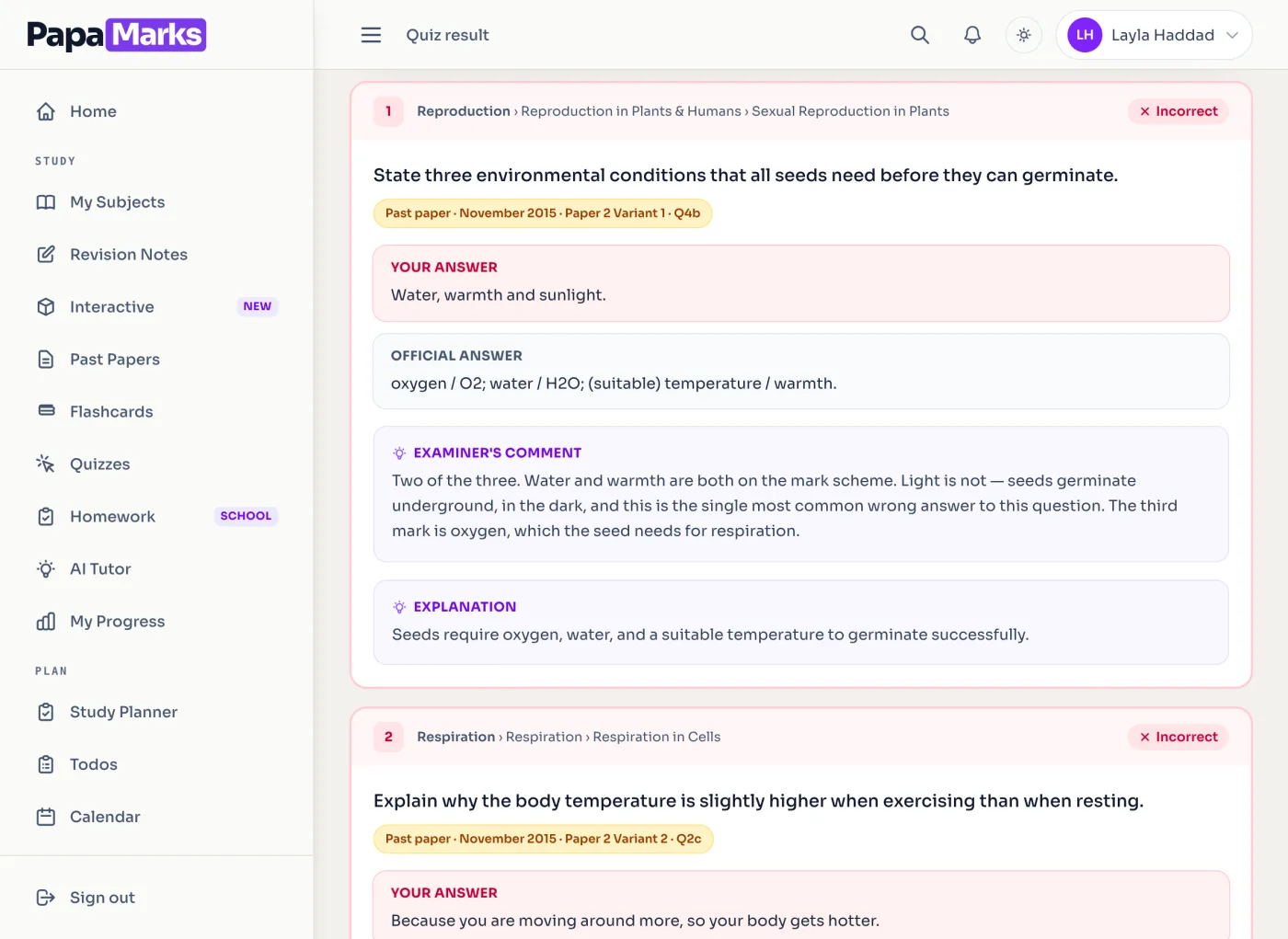Click the Examiner's Comment lightbulb icon

[399, 452]
